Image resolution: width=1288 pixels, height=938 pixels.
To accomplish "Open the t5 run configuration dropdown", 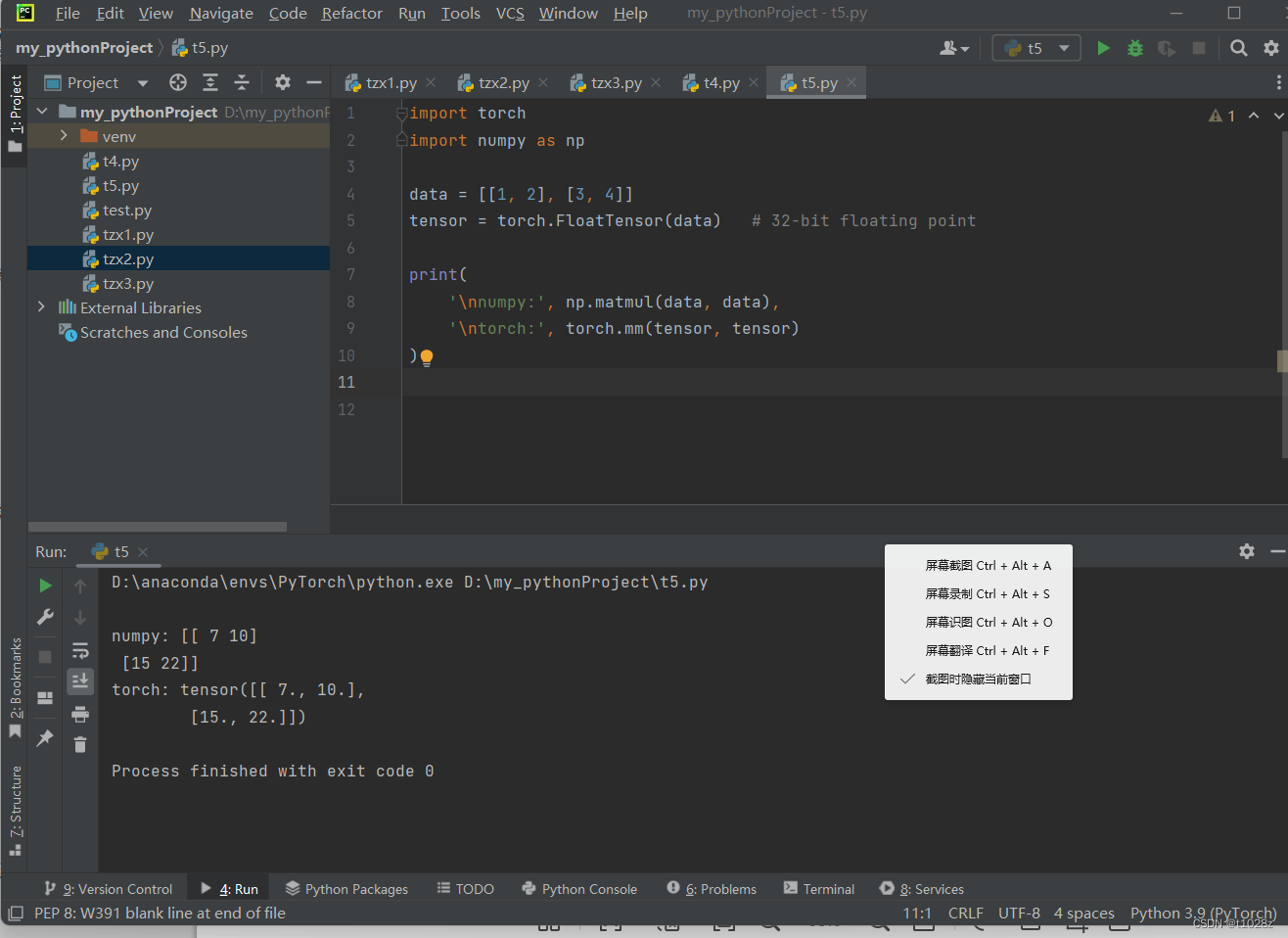I will tap(1035, 47).
